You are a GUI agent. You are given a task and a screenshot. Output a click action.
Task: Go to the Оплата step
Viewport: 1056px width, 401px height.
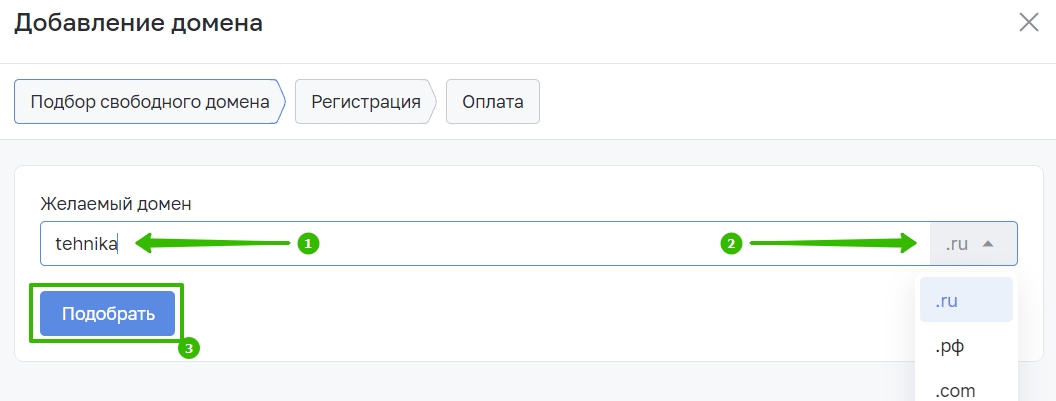point(493,102)
